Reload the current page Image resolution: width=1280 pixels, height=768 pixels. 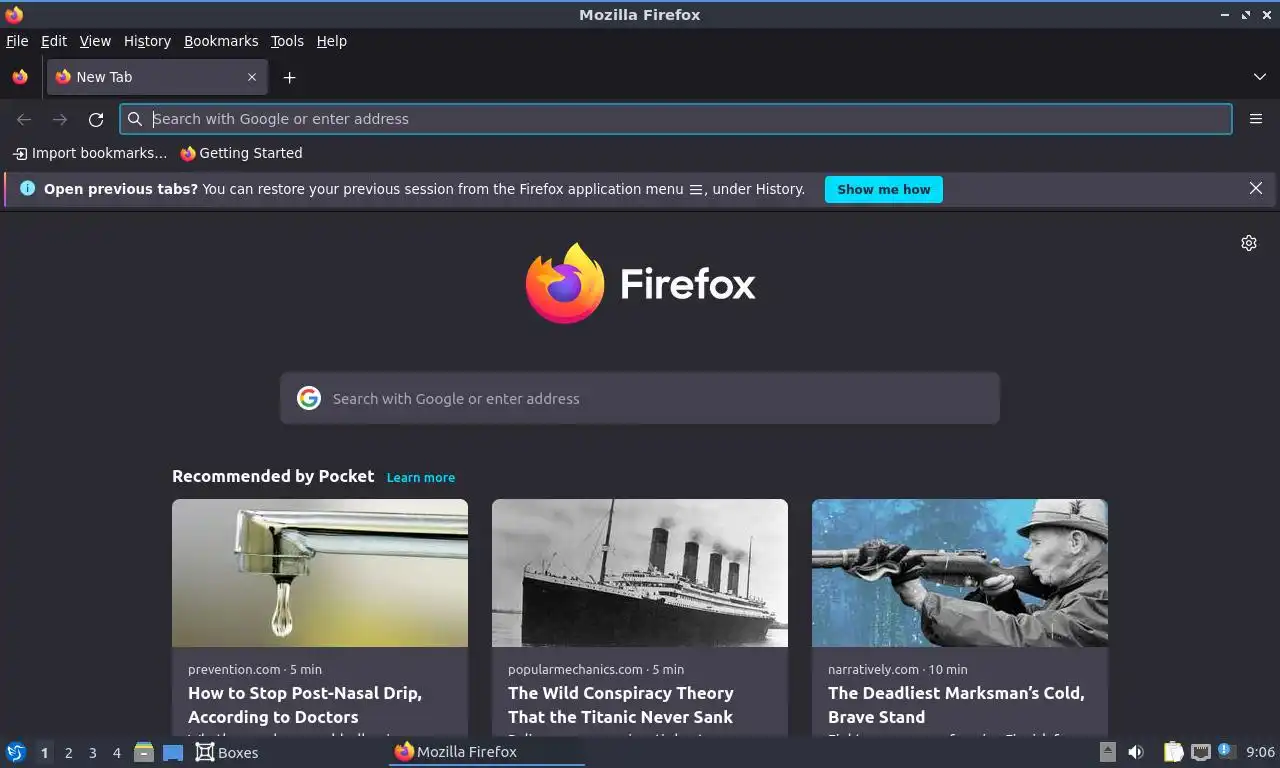tap(96, 119)
